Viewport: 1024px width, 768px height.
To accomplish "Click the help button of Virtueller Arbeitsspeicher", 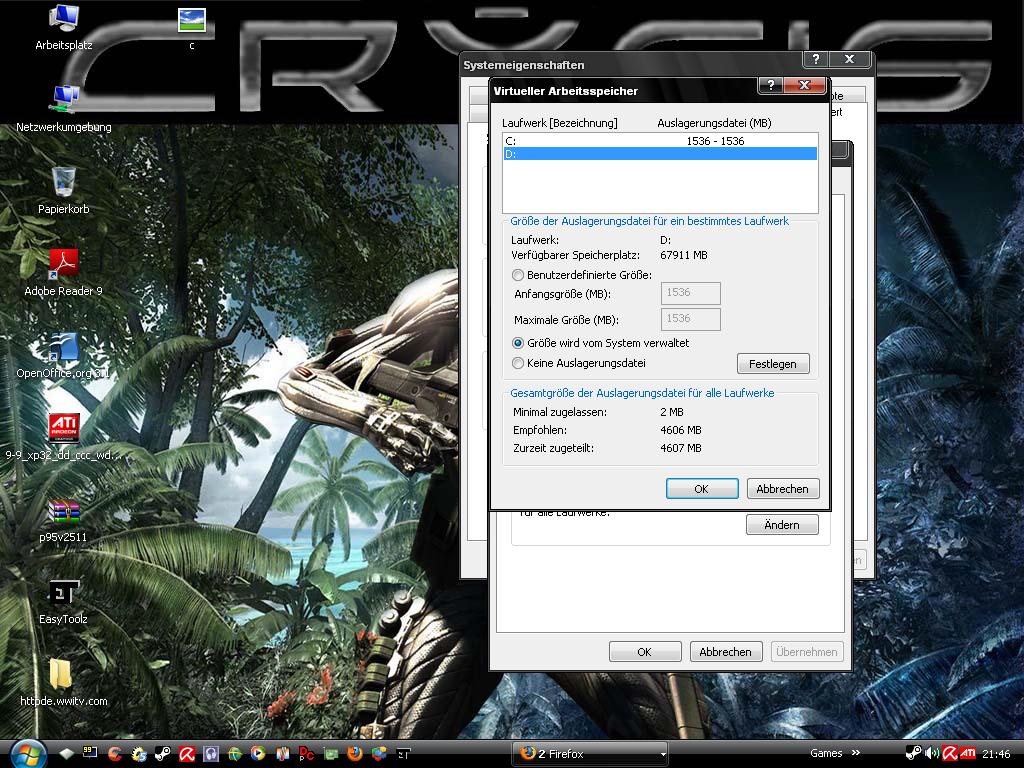I will (771, 85).
